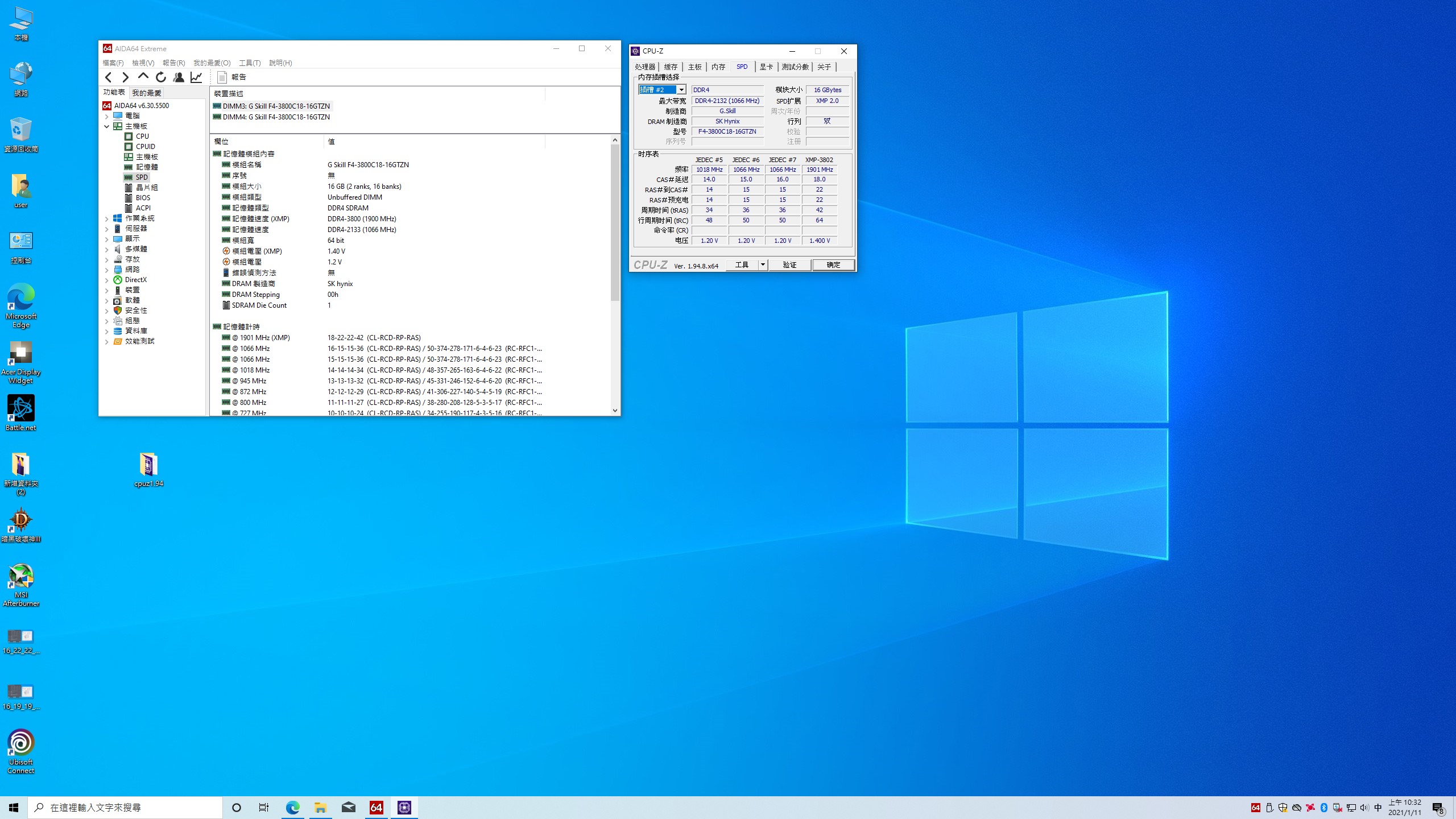Switch to AIDA64 我的最愛 favorites tab
Image resolution: width=1456 pixels, height=819 pixels.
point(147,93)
